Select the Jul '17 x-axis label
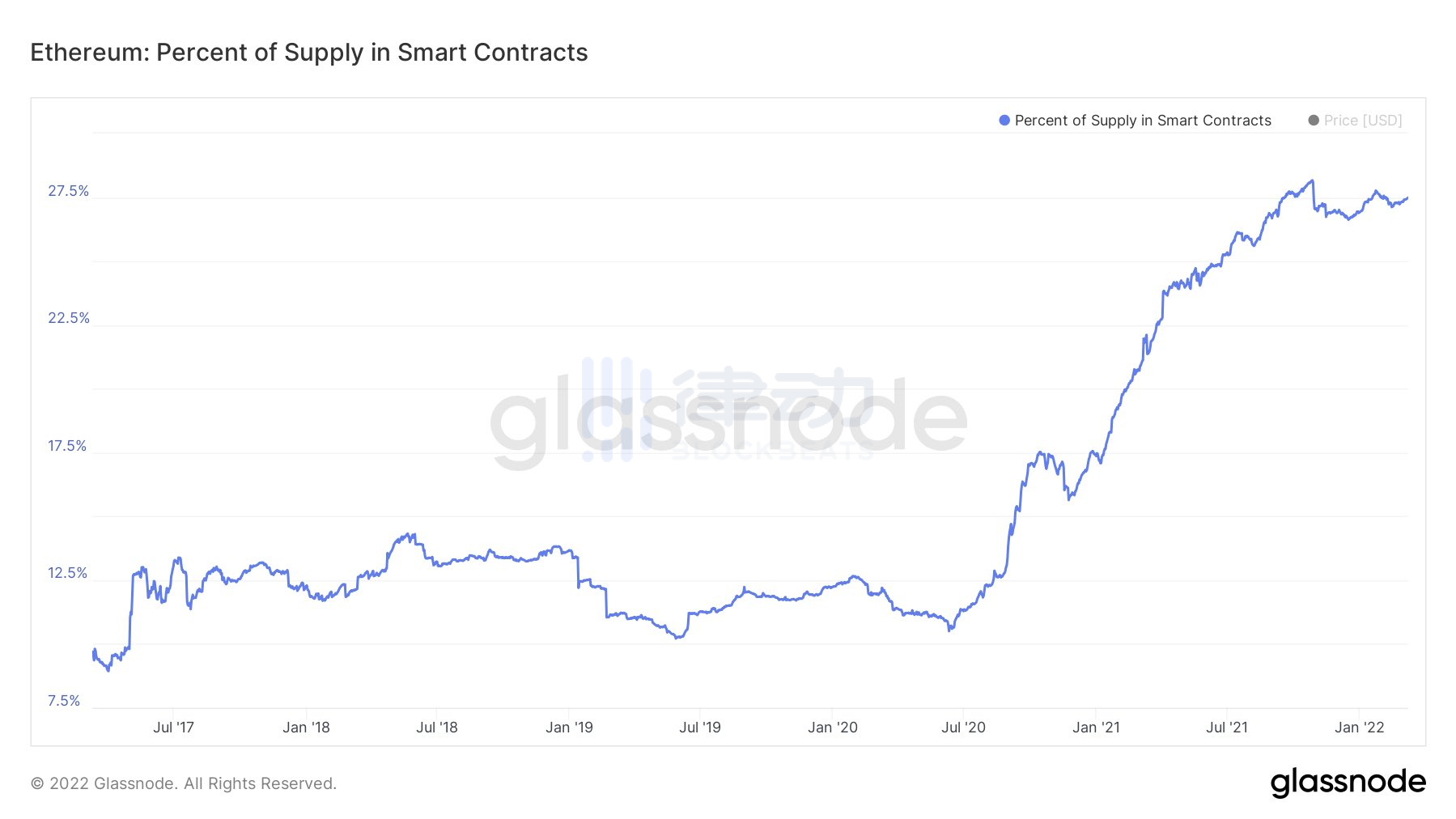 [174, 728]
